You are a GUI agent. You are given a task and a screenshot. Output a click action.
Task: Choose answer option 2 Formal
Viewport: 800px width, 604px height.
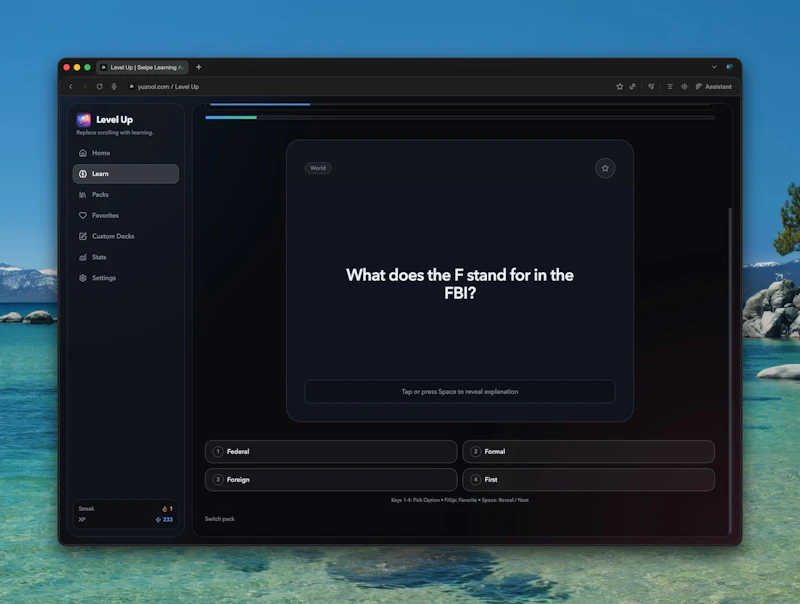coord(588,451)
